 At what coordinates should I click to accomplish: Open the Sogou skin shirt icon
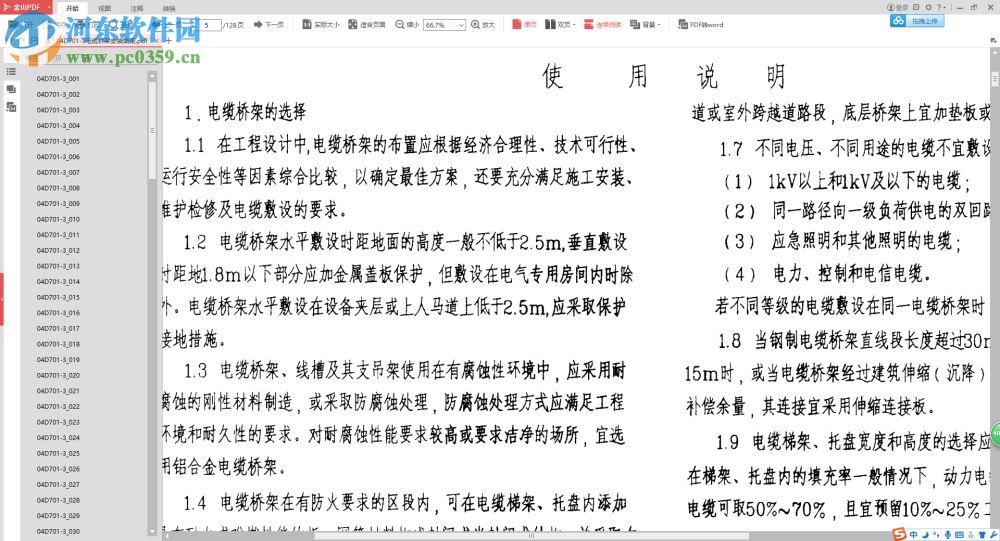982,535
